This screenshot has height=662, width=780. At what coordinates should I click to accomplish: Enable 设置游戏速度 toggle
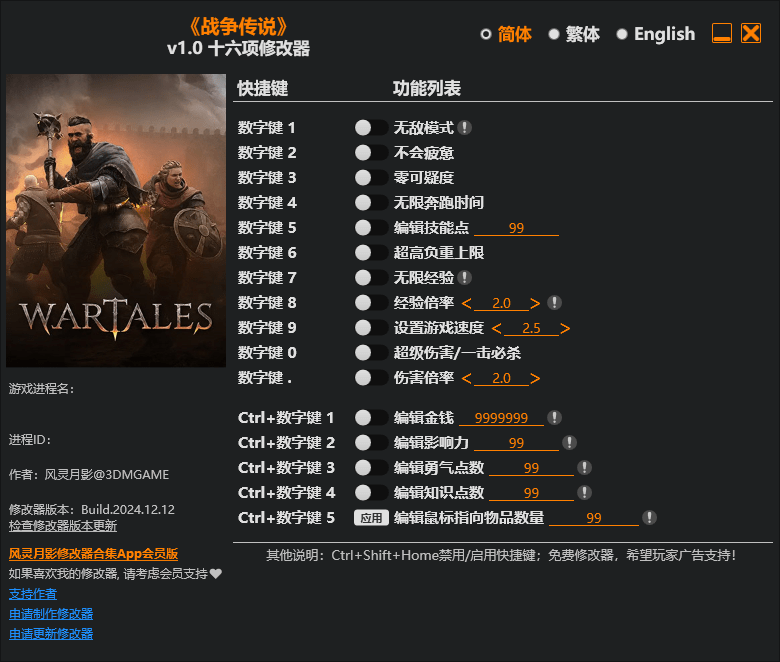(x=371, y=328)
